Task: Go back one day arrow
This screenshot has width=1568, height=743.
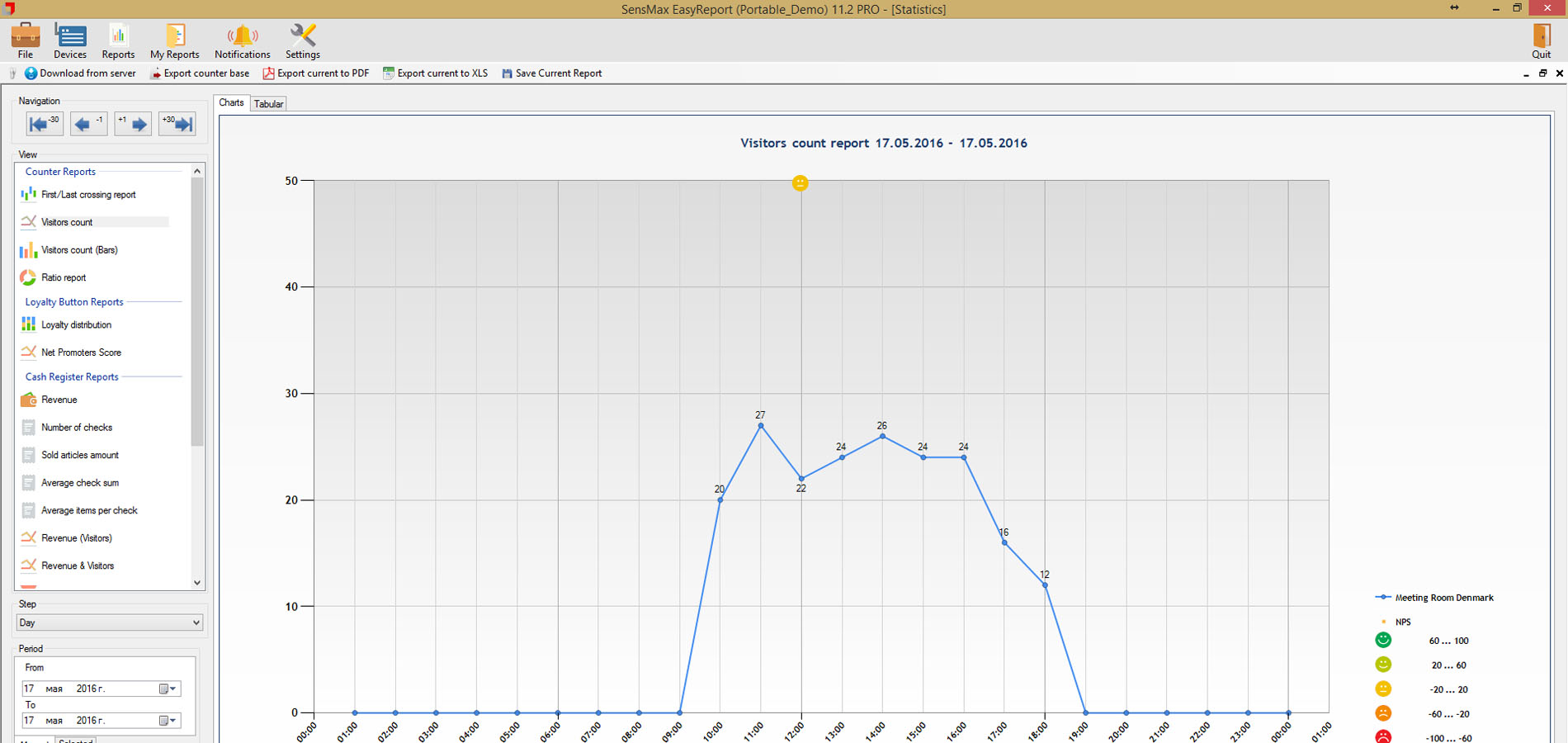Action: (x=88, y=124)
